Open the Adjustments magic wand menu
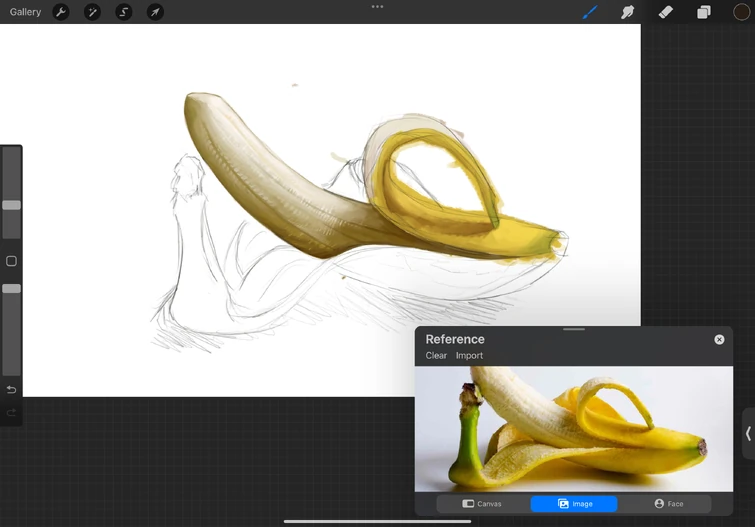This screenshot has height=527, width=755. (x=92, y=12)
